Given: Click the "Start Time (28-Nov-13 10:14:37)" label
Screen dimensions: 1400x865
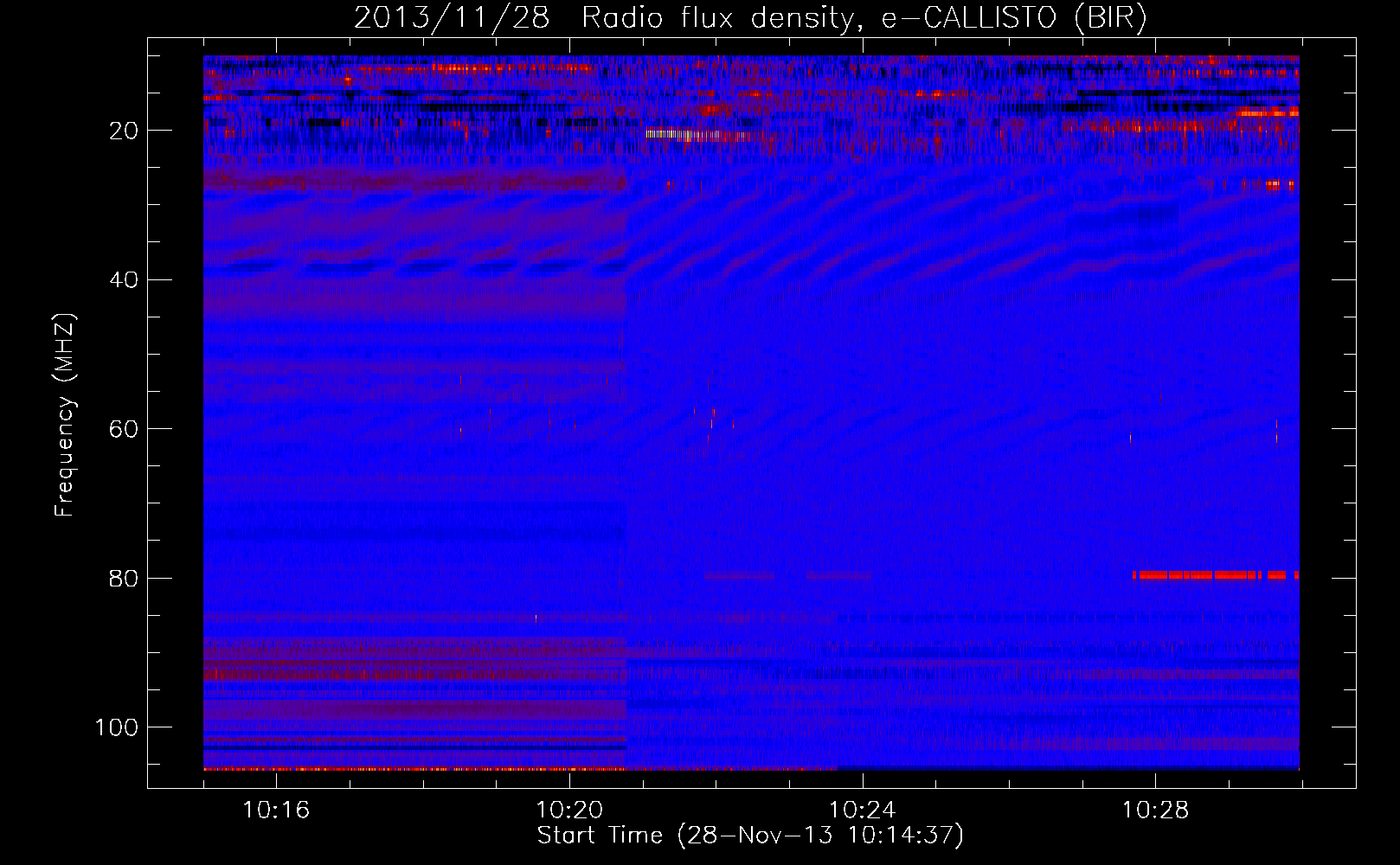Looking at the screenshot, I should tap(750, 835).
